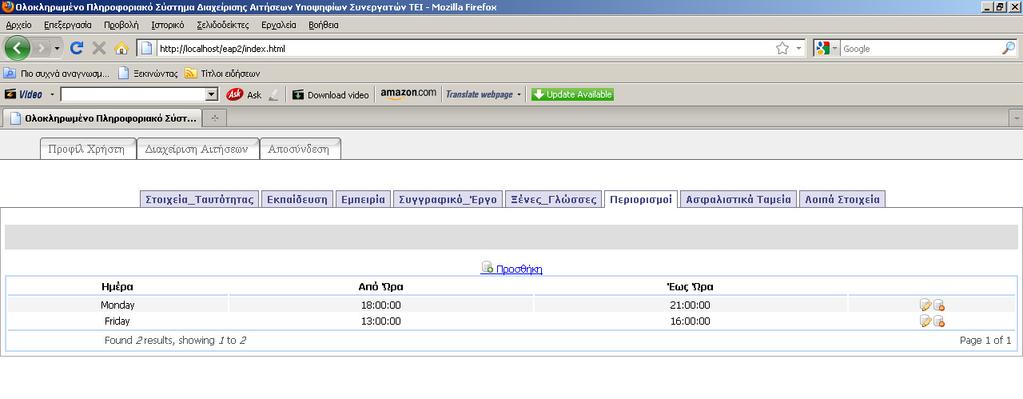Viewport: 1023px width, 399px height.
Task: Click the Ask search button
Action: pos(244,95)
